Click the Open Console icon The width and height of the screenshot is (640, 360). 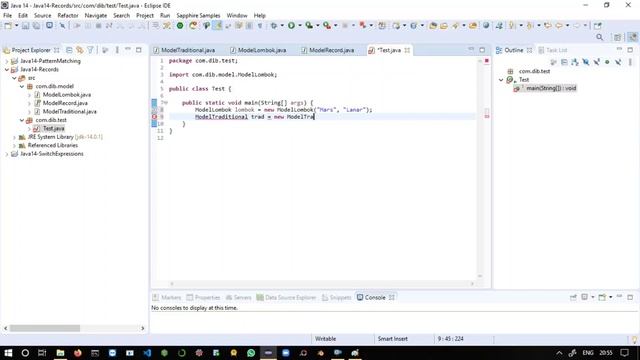click(602, 297)
